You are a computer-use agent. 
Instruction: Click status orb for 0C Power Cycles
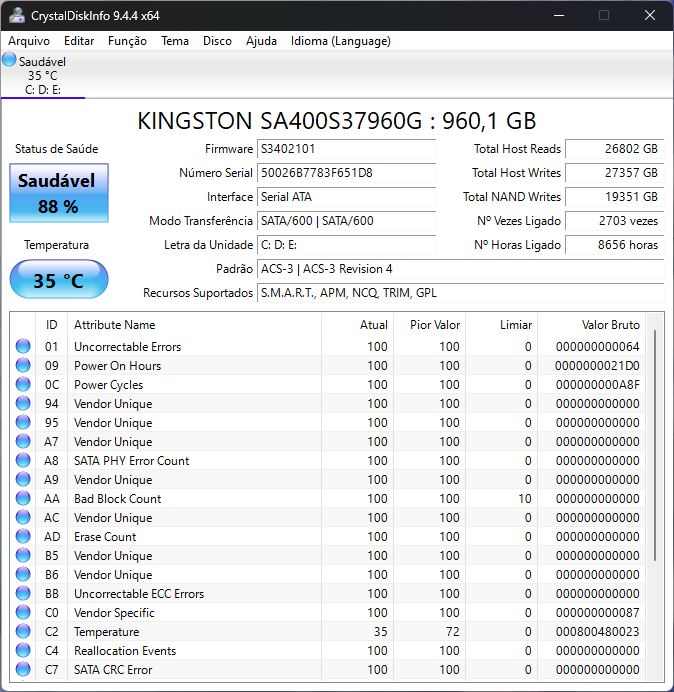[23, 384]
